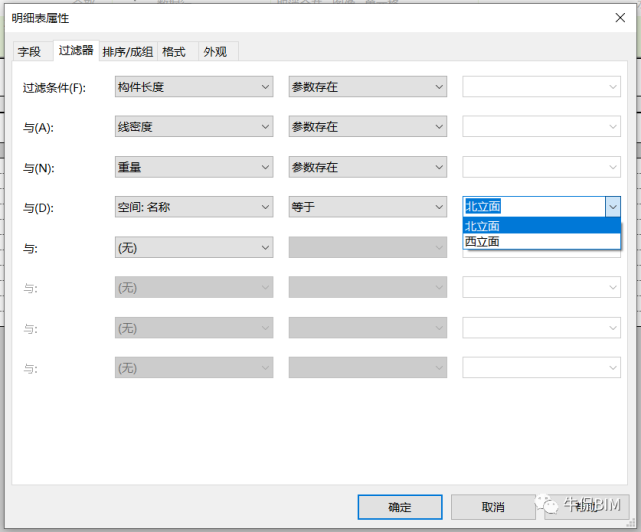The height and width of the screenshot is (532, 641).
Task: Select the 格式 tab
Action: (x=175, y=51)
